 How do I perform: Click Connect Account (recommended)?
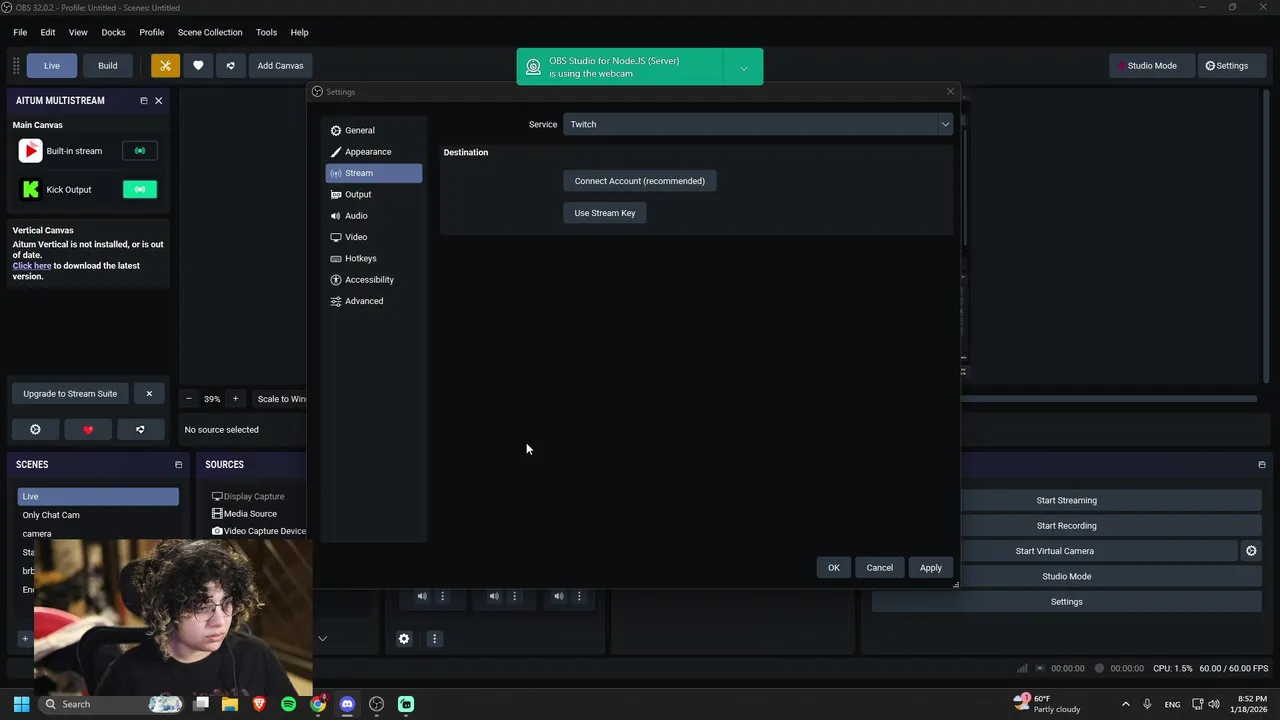[x=640, y=181]
